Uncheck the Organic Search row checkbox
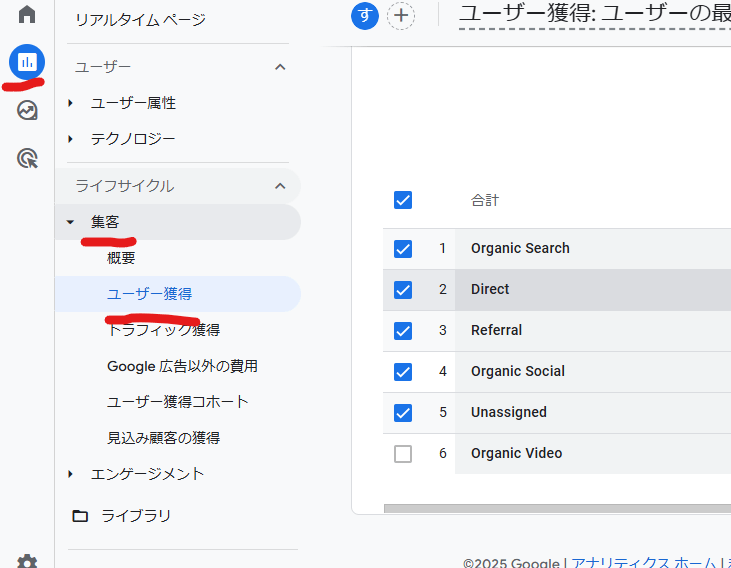The height and width of the screenshot is (568, 731). tap(403, 249)
